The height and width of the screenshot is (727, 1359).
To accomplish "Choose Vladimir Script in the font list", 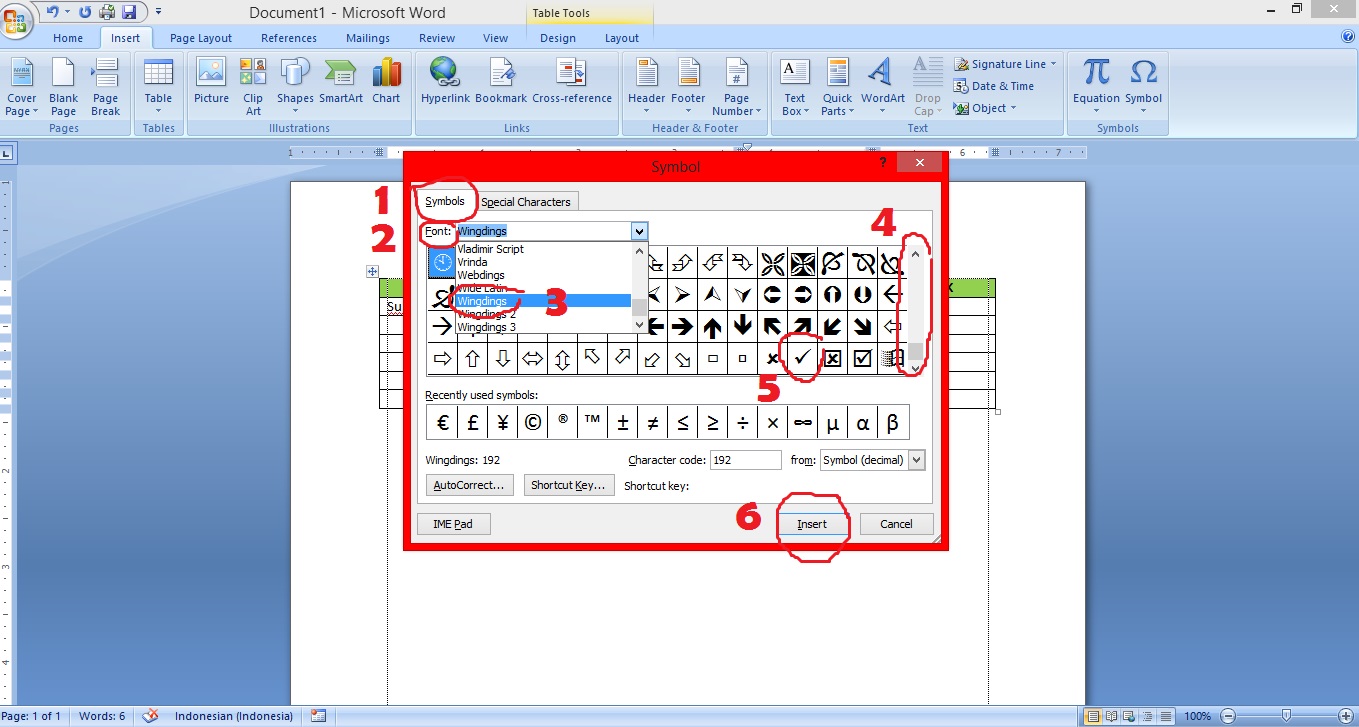I will click(543, 249).
